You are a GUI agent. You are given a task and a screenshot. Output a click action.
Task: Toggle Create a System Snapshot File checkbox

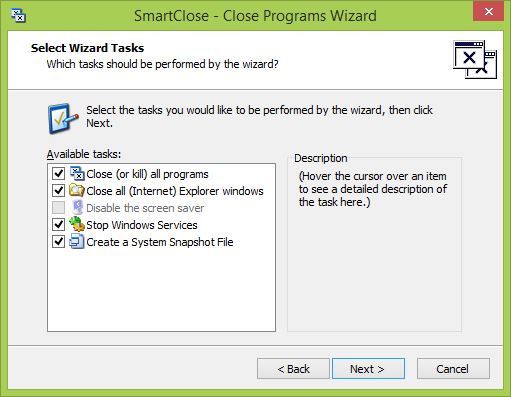(x=58, y=242)
